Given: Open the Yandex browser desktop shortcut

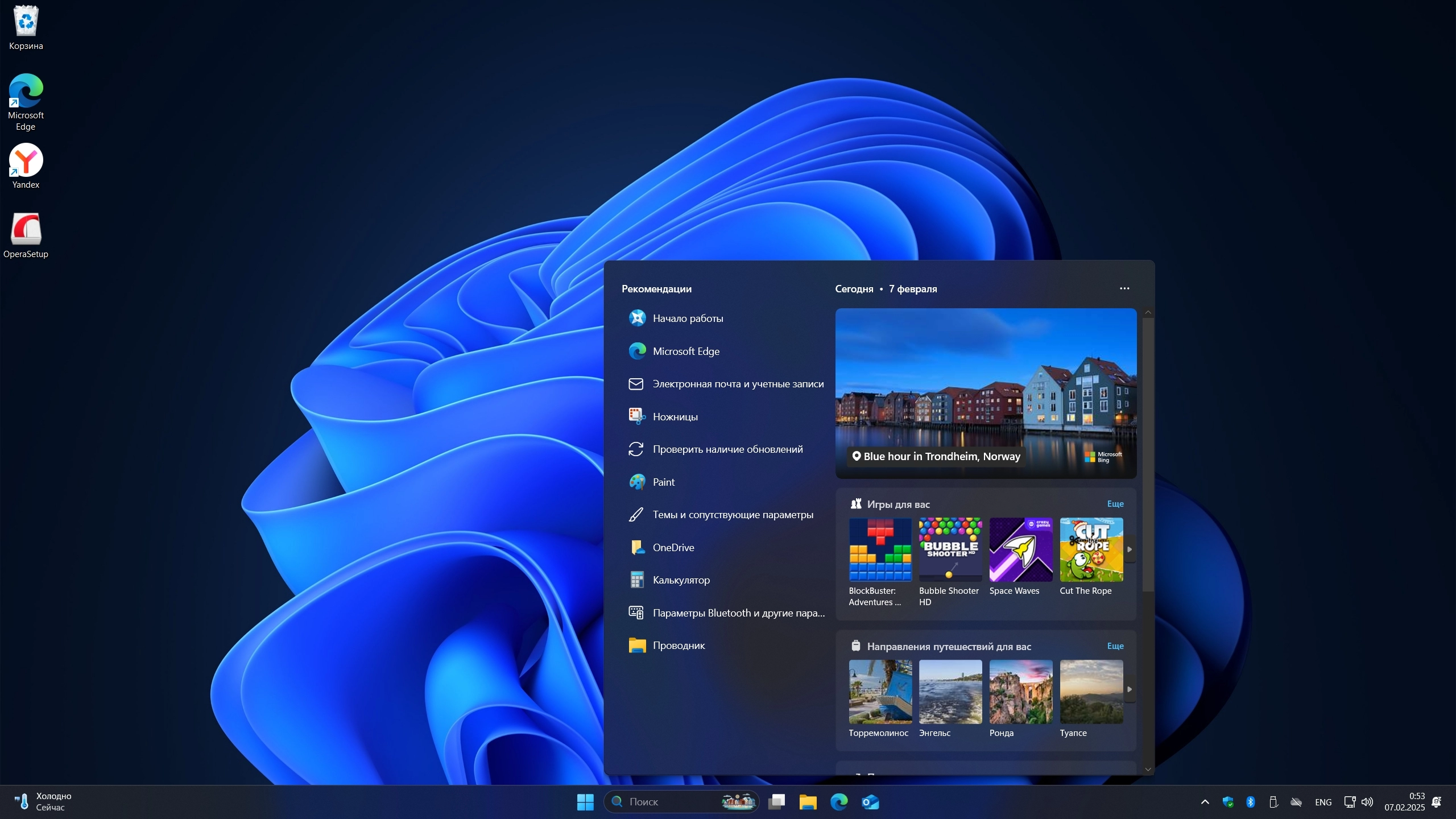Looking at the screenshot, I should [x=26, y=161].
